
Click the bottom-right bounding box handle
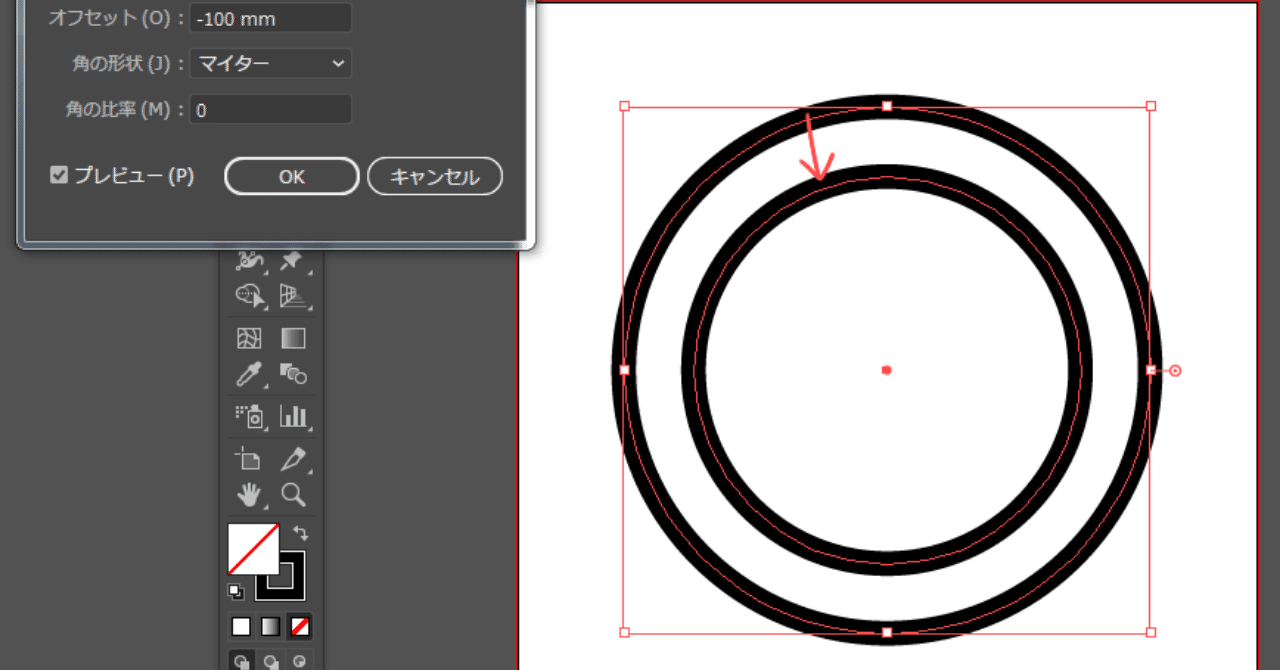click(1151, 632)
